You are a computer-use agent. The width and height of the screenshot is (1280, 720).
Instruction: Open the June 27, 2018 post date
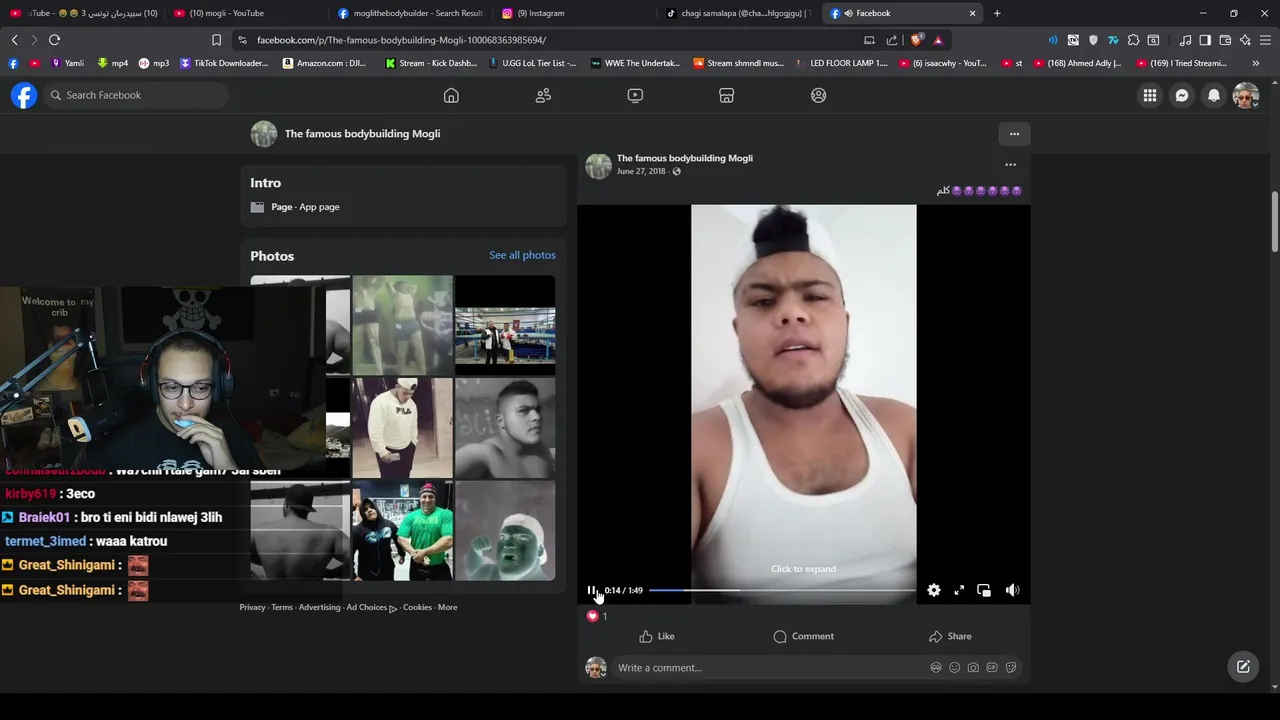coord(641,171)
